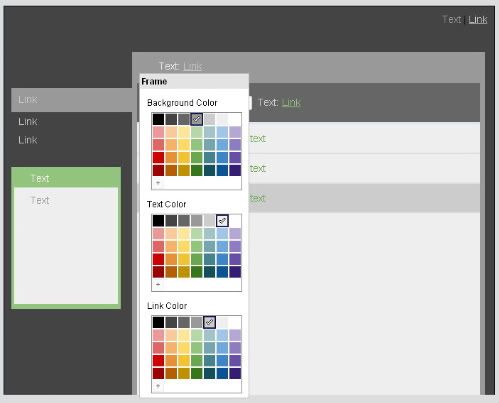Pick the darkest blue swatch under Background Color
499x403 pixels.
pos(222,170)
